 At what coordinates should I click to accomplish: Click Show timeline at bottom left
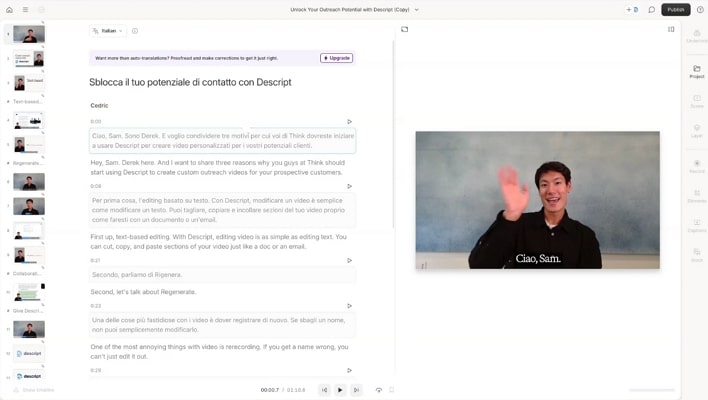click(34, 390)
